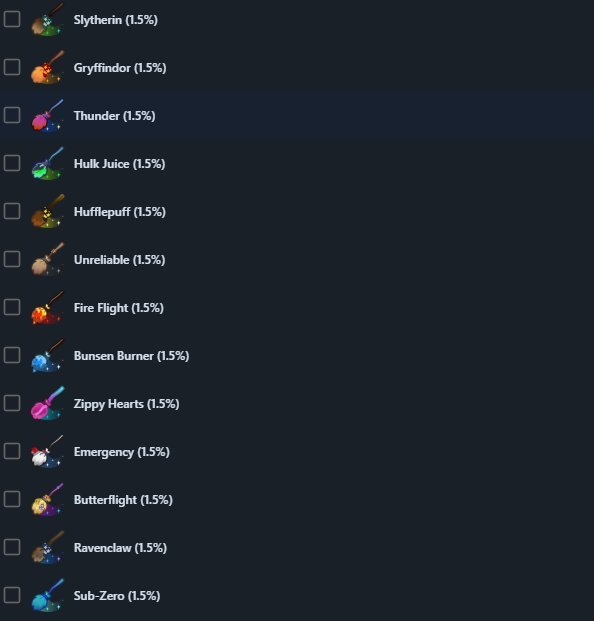This screenshot has height=621, width=594.
Task: Select the Sub-Zero (1.5%) label
Action: (x=117, y=596)
